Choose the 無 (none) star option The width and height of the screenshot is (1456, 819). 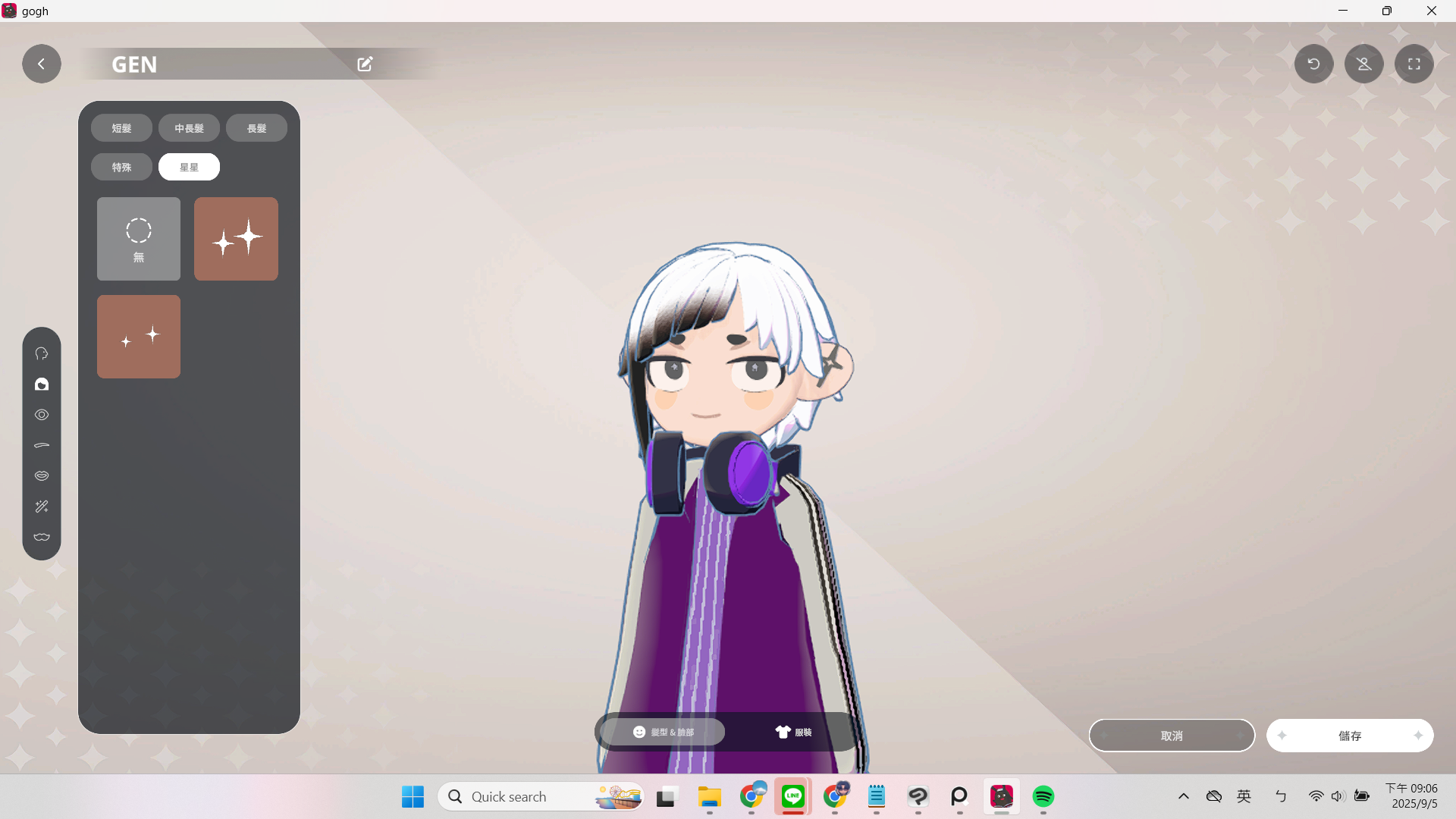click(139, 239)
